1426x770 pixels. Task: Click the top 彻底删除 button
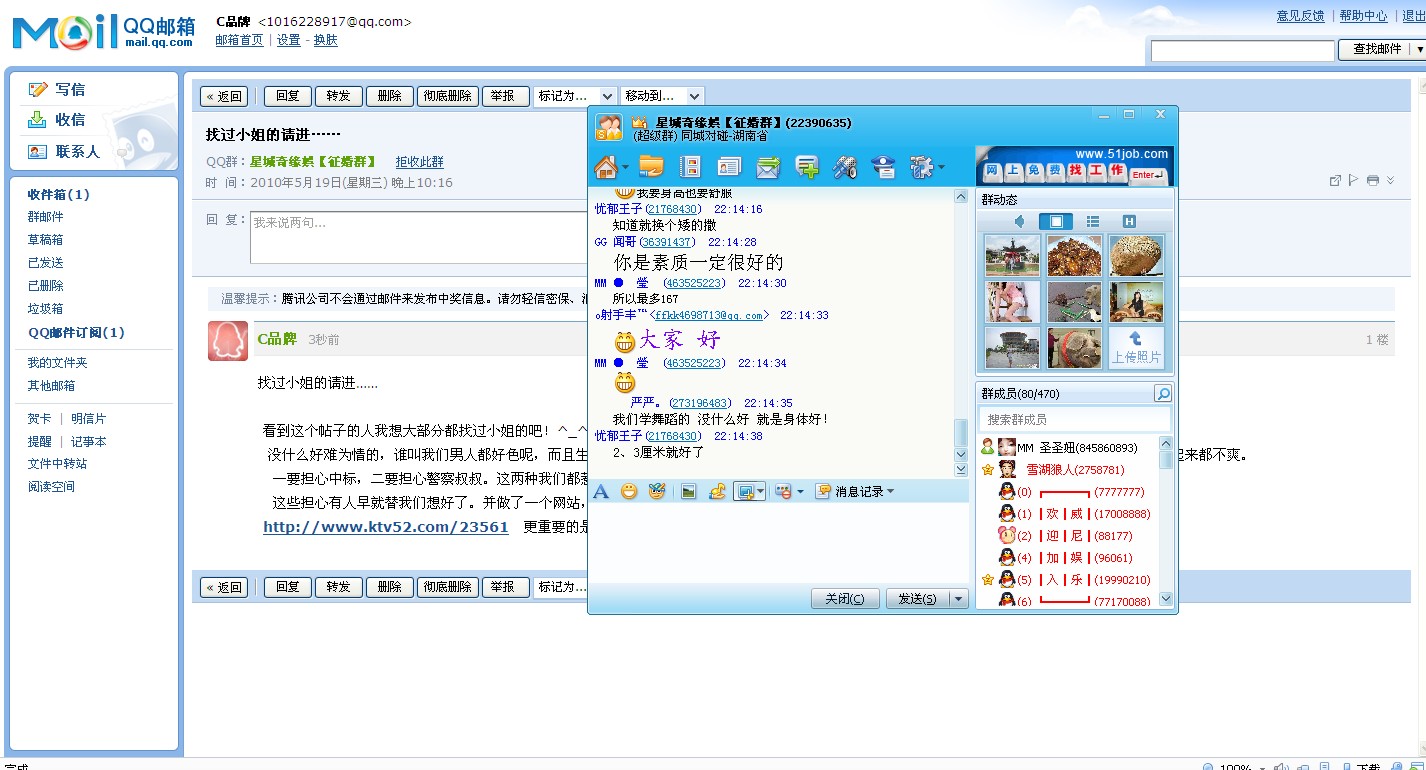tap(447, 96)
